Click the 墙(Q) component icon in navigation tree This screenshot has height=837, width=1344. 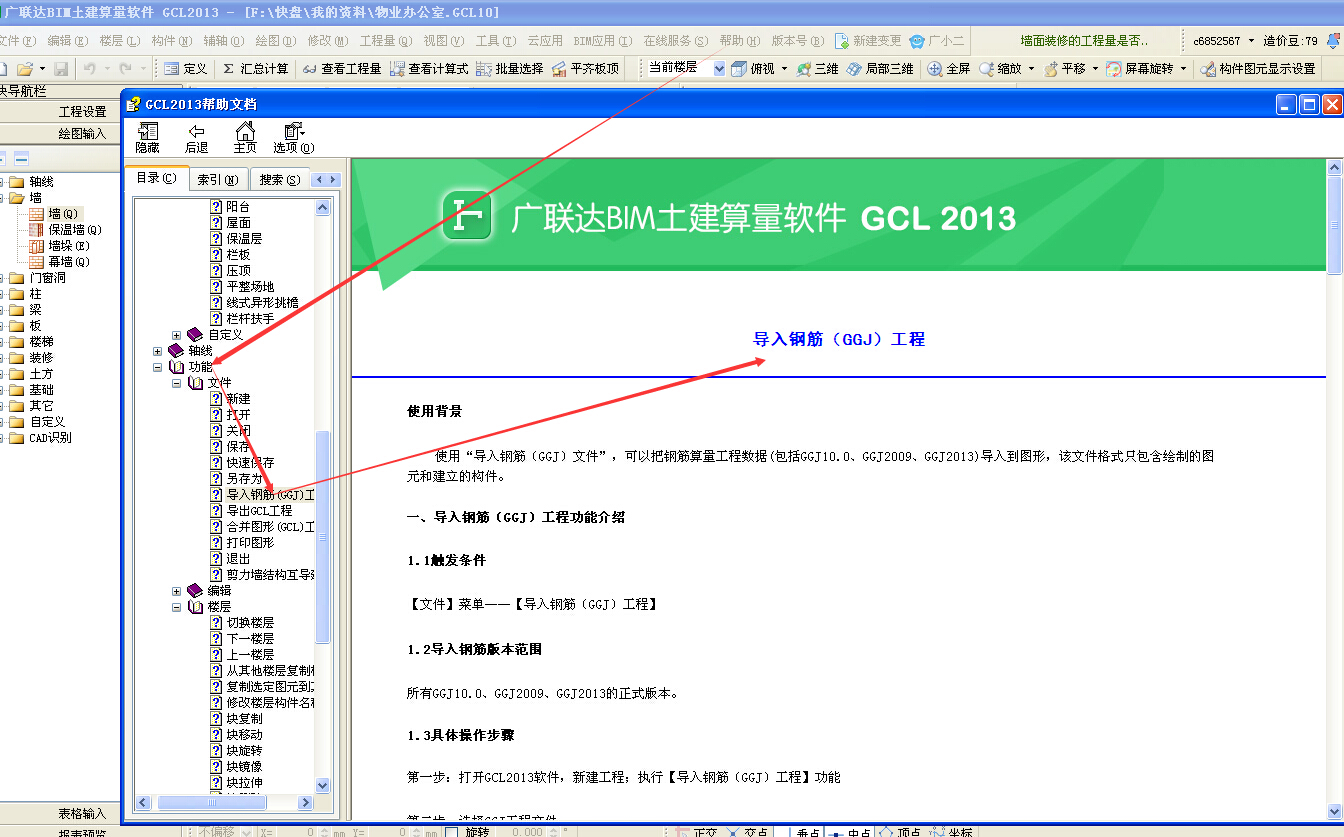pyautogui.click(x=37, y=213)
